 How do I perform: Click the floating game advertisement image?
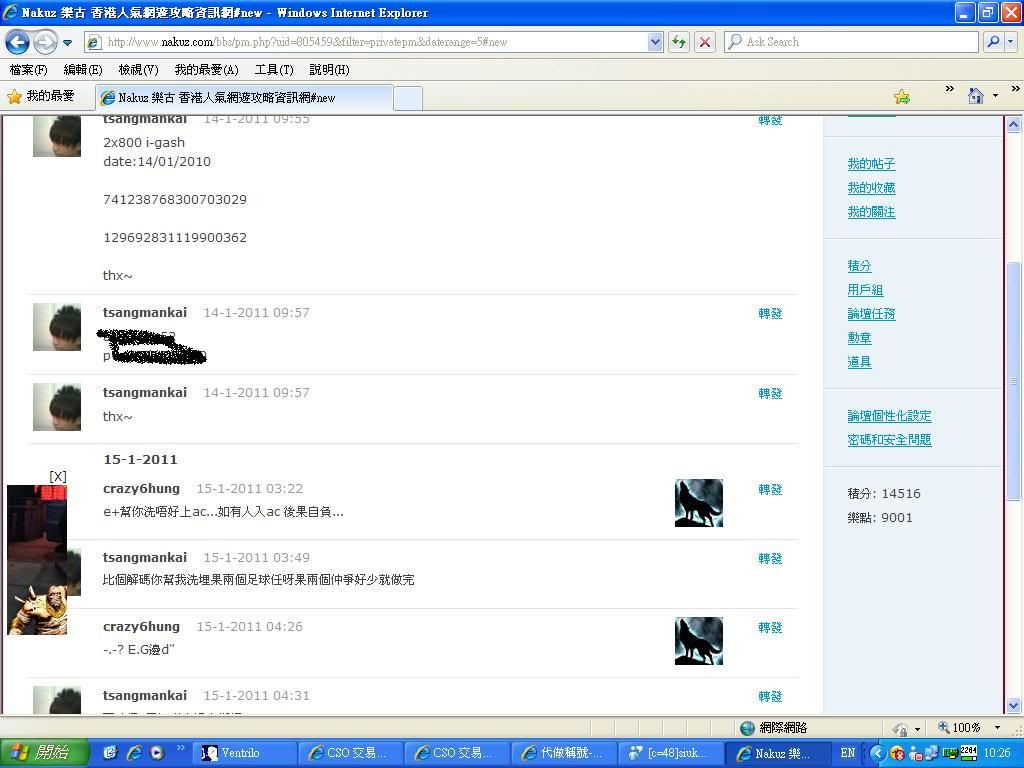37,560
